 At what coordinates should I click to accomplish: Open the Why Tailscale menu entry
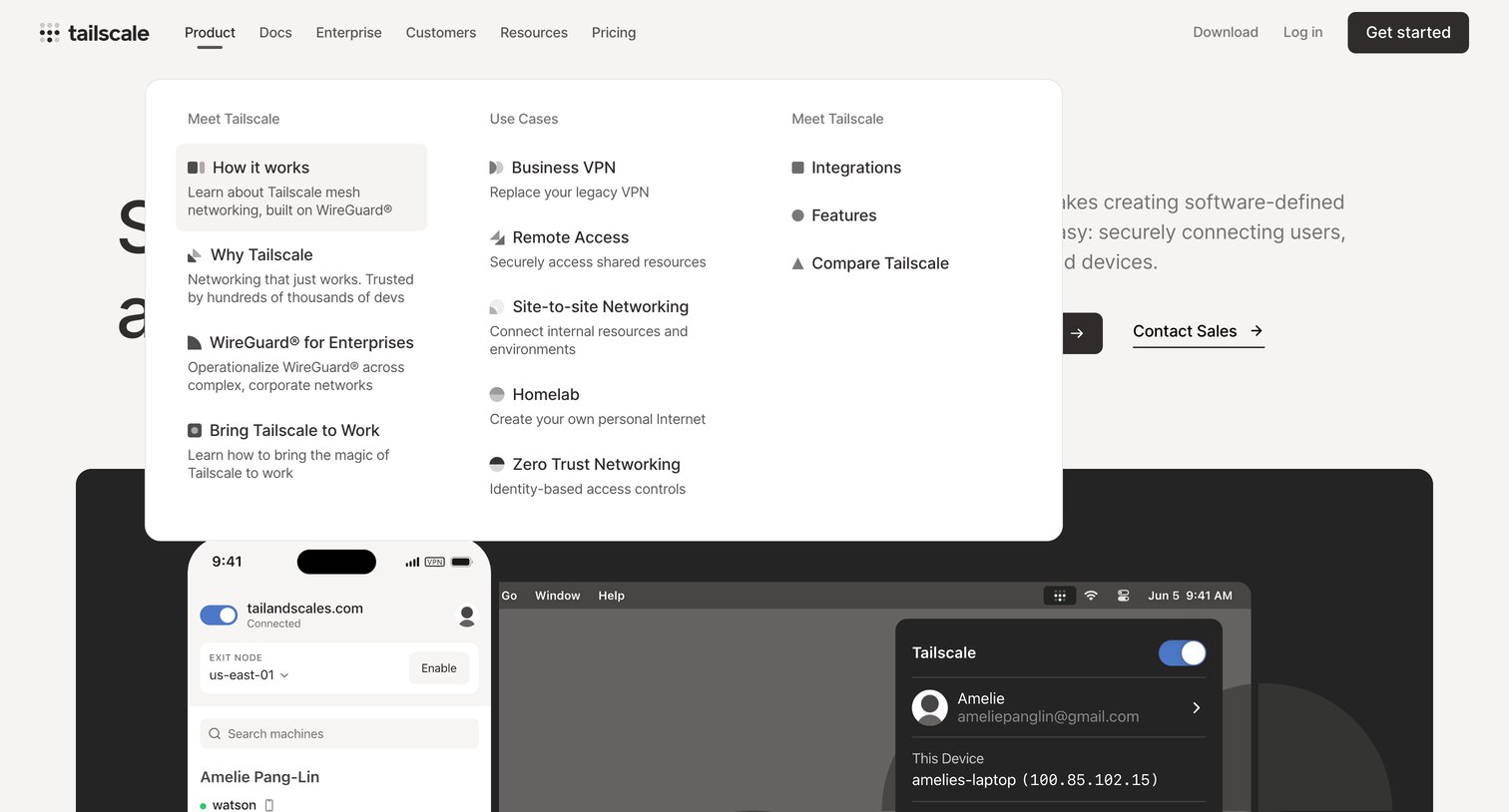(x=301, y=275)
